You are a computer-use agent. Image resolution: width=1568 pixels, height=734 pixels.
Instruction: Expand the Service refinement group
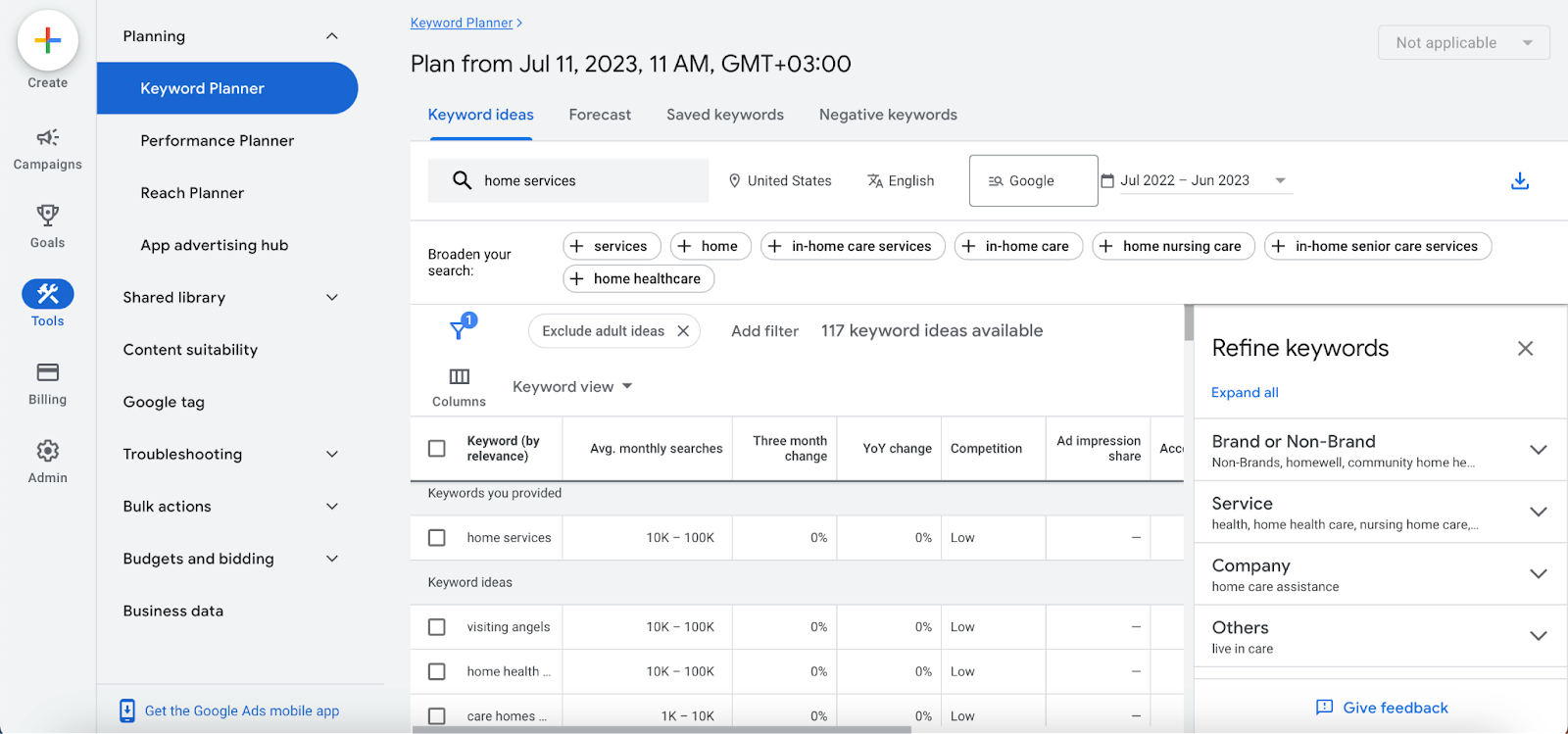pos(1538,512)
